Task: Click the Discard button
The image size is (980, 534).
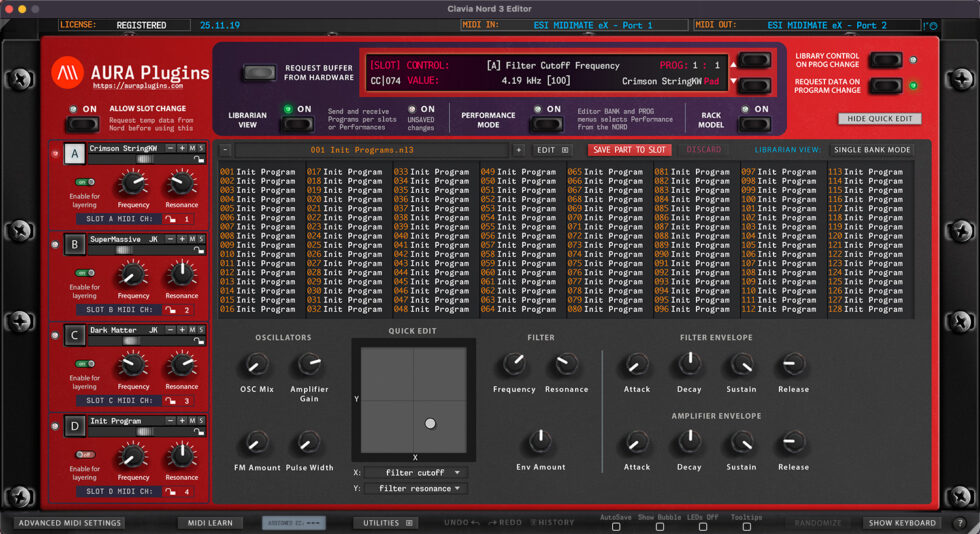Action: [704, 150]
